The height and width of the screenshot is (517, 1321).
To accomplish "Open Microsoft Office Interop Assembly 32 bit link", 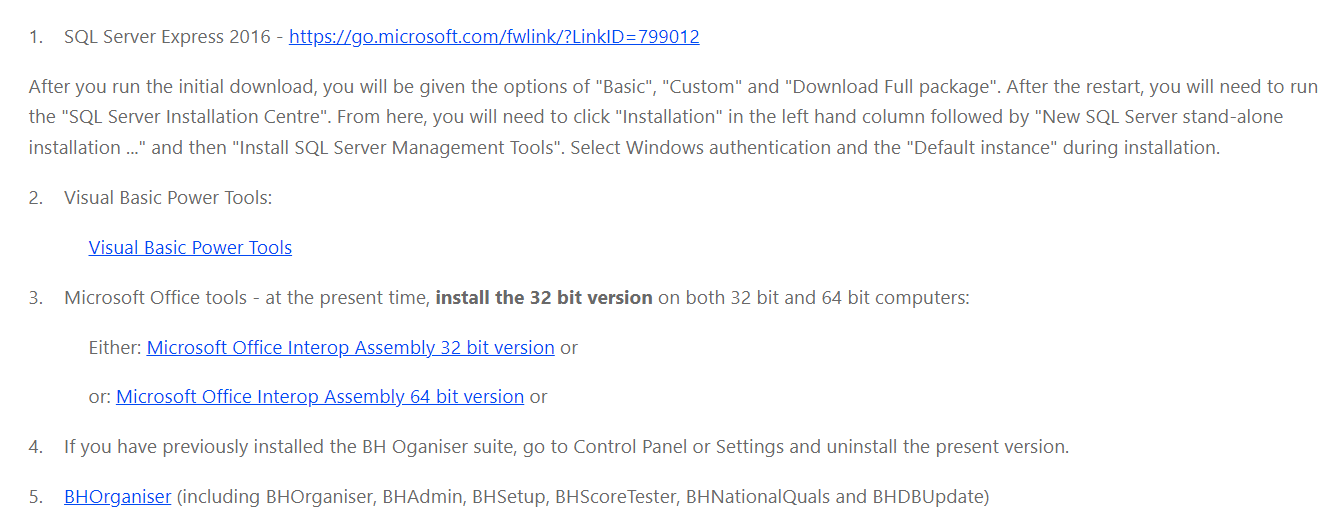I will [350, 348].
